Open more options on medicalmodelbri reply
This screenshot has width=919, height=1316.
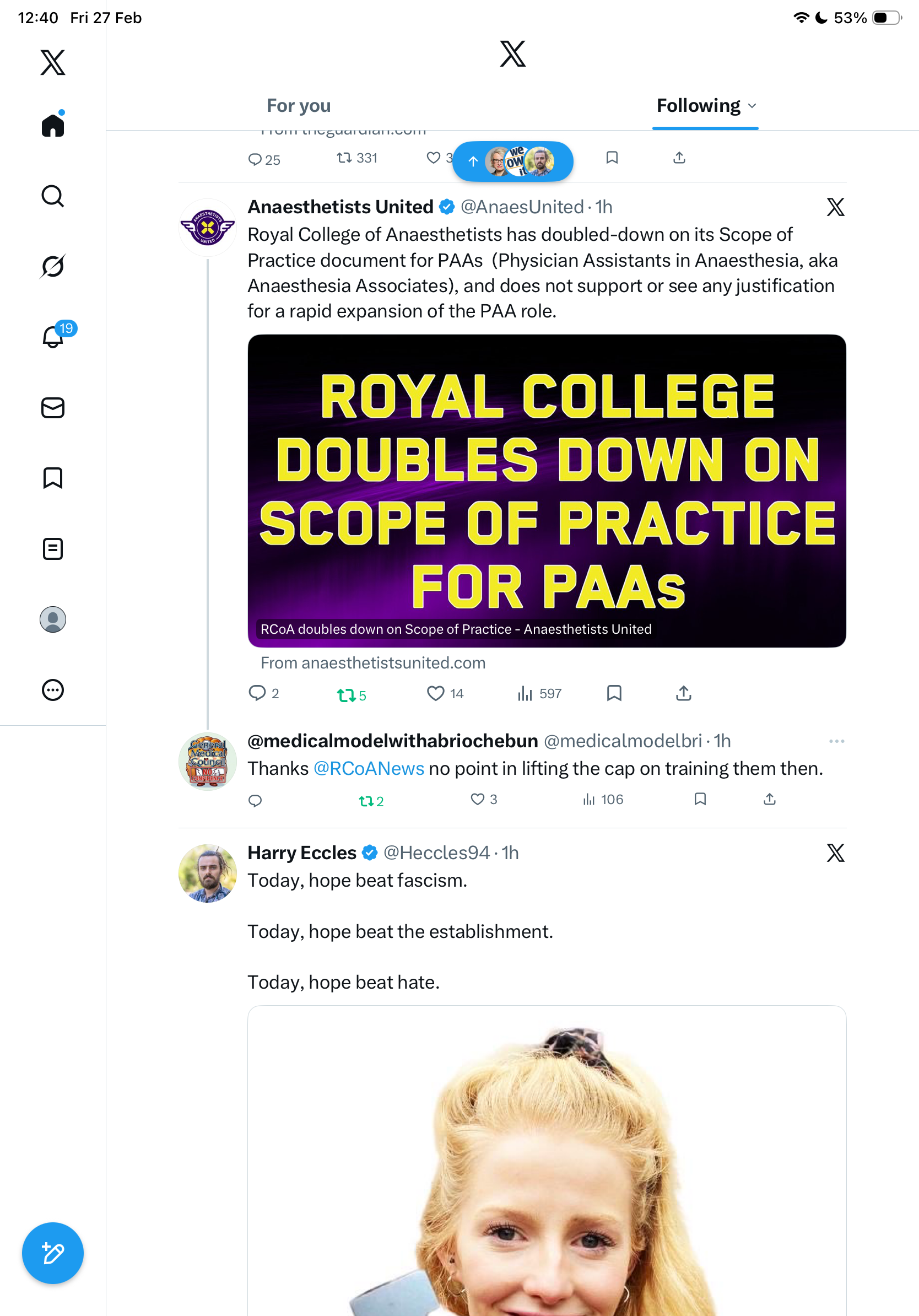click(836, 741)
